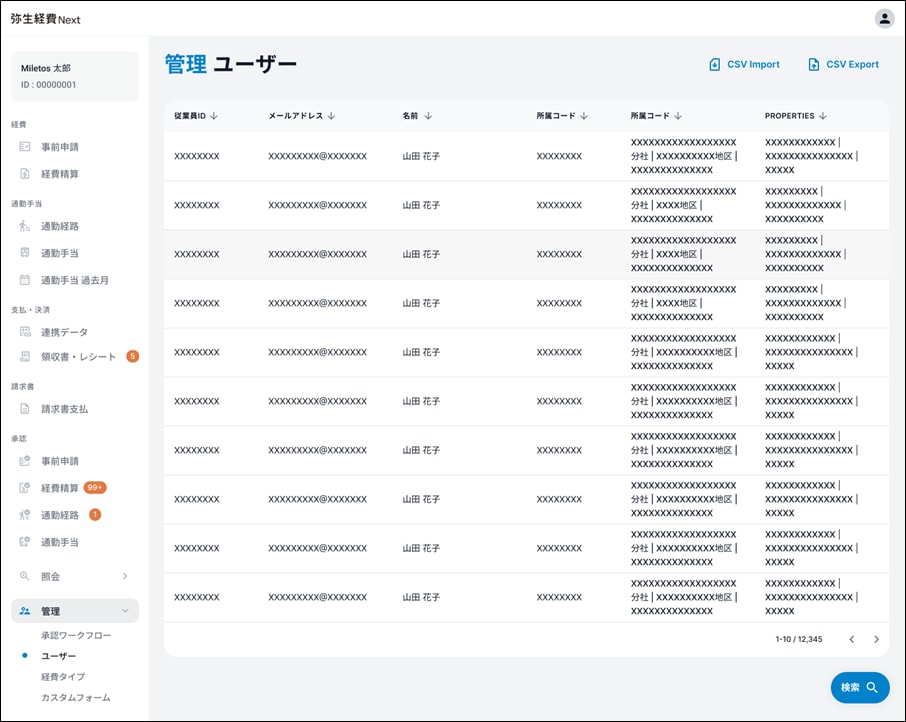Select 承認ワークフロー submenu item

click(x=76, y=635)
